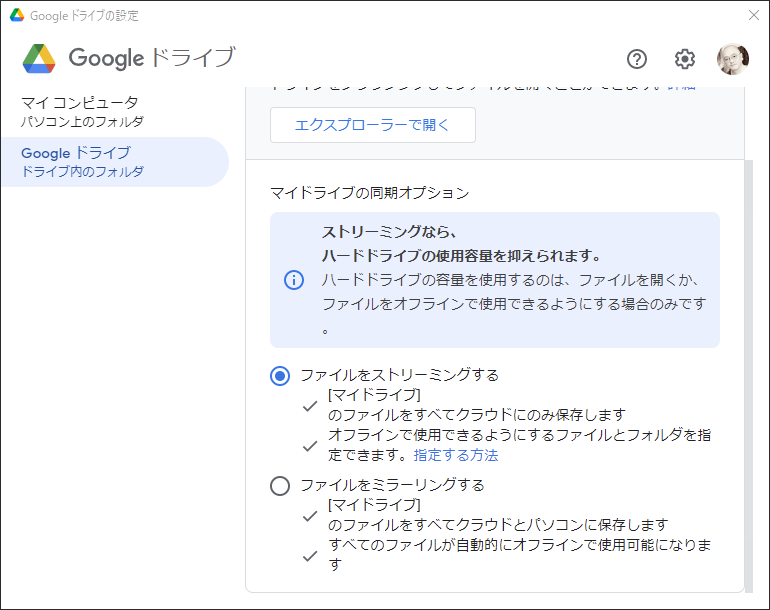Select ファイルをミラーリングする radio button
The width and height of the screenshot is (770, 610).
click(280, 486)
